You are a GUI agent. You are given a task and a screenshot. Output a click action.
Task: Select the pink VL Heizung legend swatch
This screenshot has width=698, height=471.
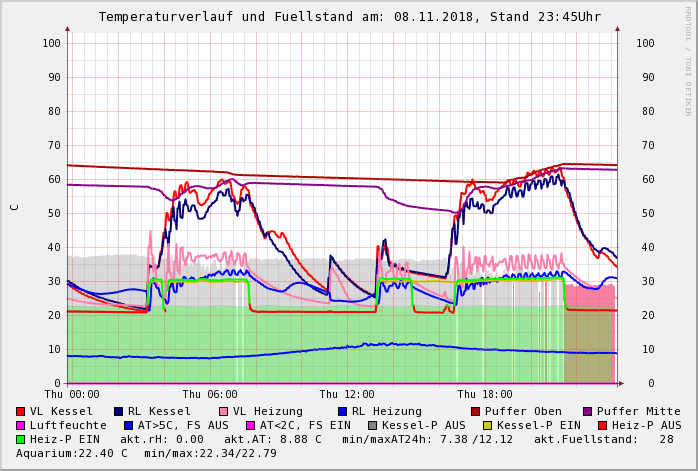point(223,412)
